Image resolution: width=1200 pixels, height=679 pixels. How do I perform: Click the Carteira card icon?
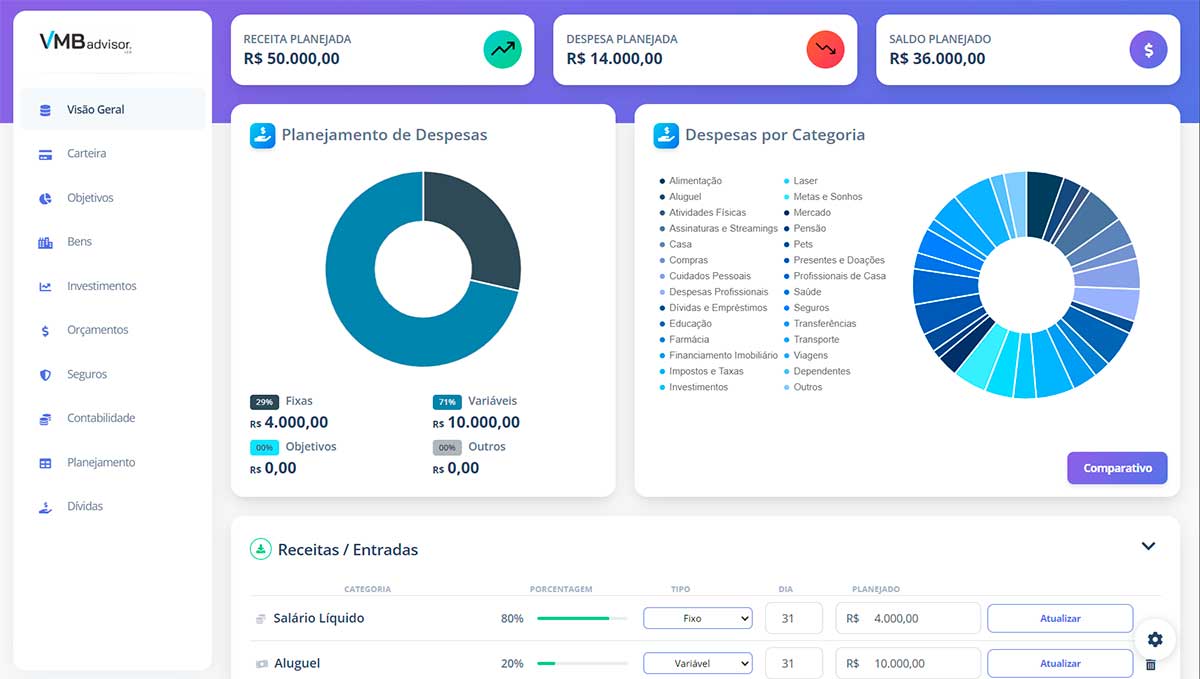pos(45,154)
